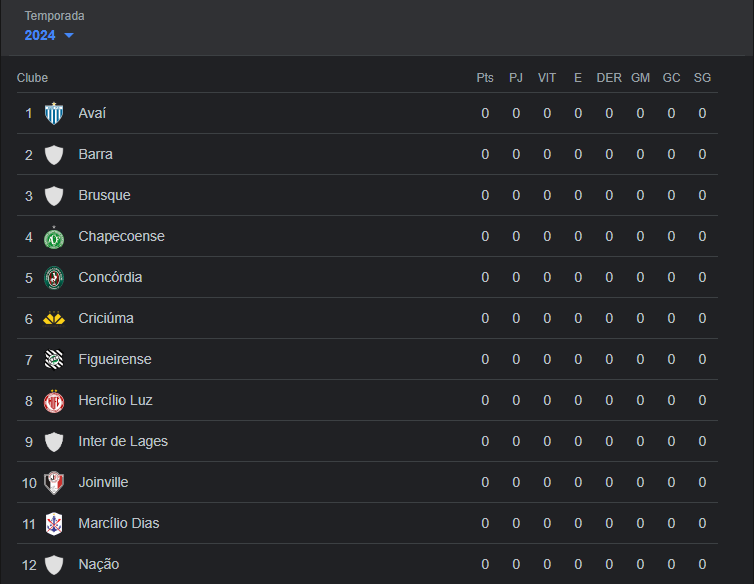The width and height of the screenshot is (754, 584).
Task: Click the Criciúma club crest icon
Action: pos(54,319)
